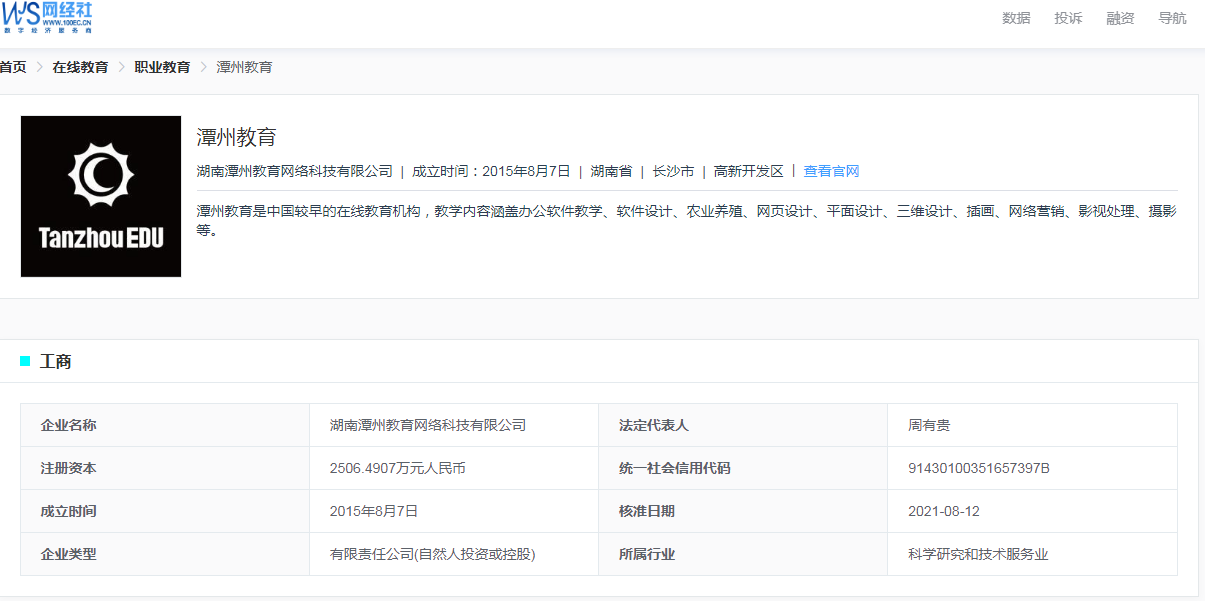Click the 网经社 site logo
Image resolution: width=1205 pixels, height=601 pixels.
(48, 18)
